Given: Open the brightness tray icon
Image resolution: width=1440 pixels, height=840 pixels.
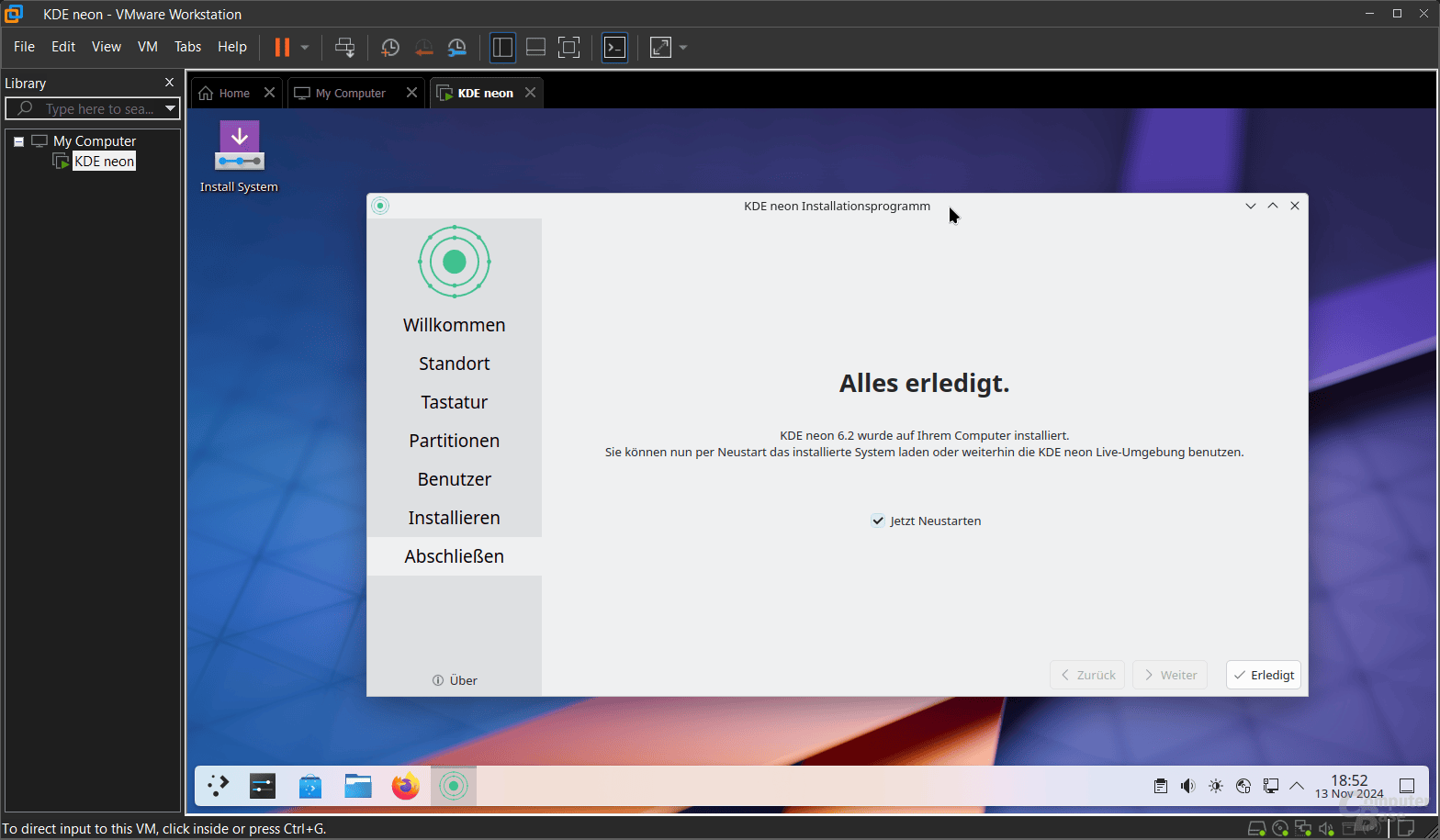Looking at the screenshot, I should coord(1216,786).
